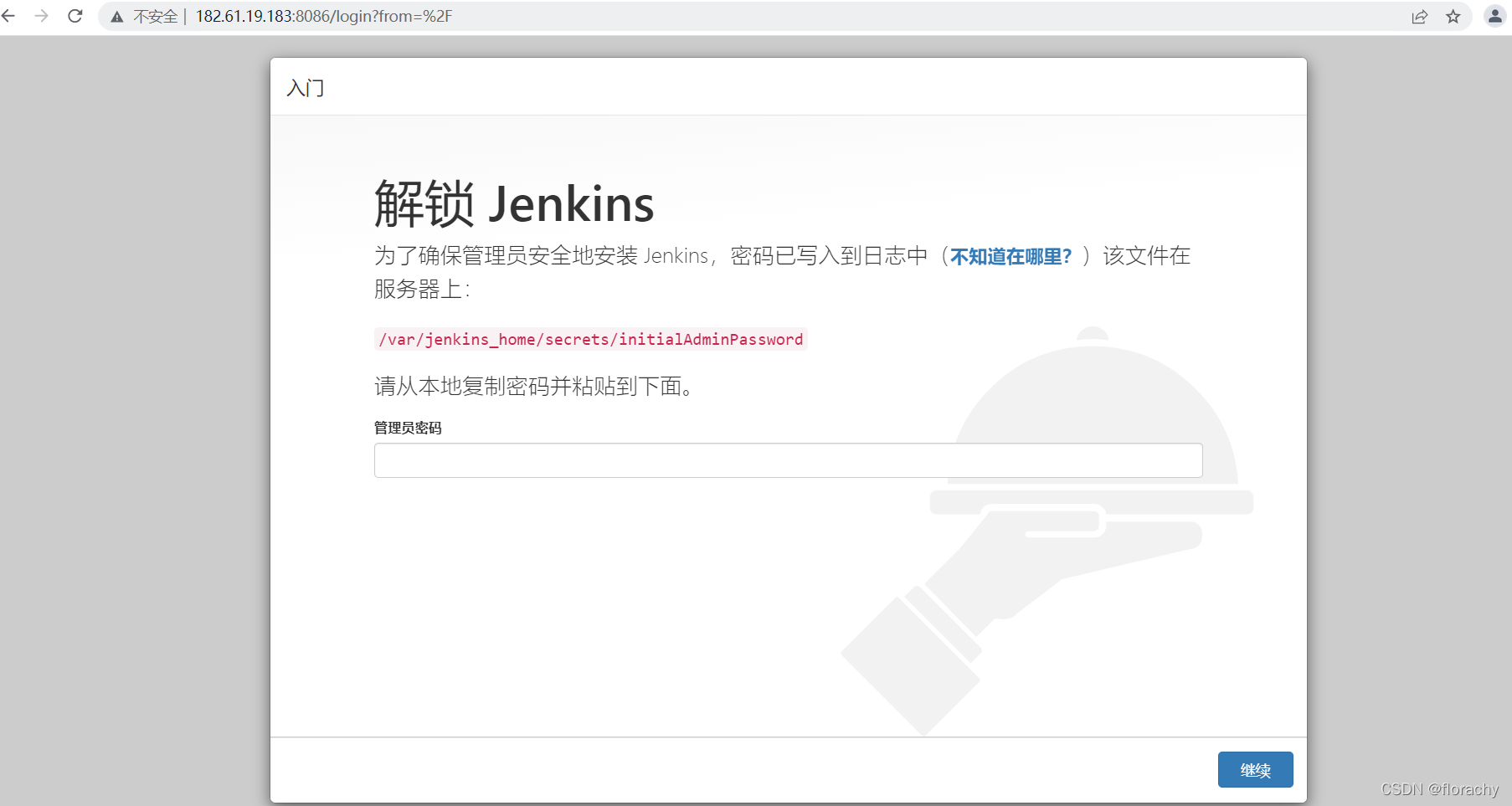Select the URL text in the address bar
The height and width of the screenshot is (806, 1512).
(324, 17)
